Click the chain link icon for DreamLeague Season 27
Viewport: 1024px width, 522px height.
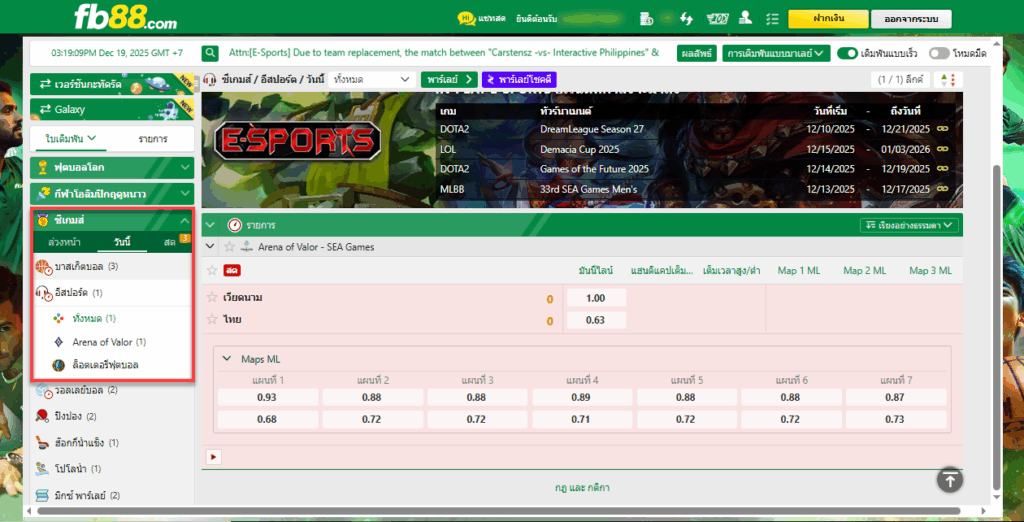(941, 129)
